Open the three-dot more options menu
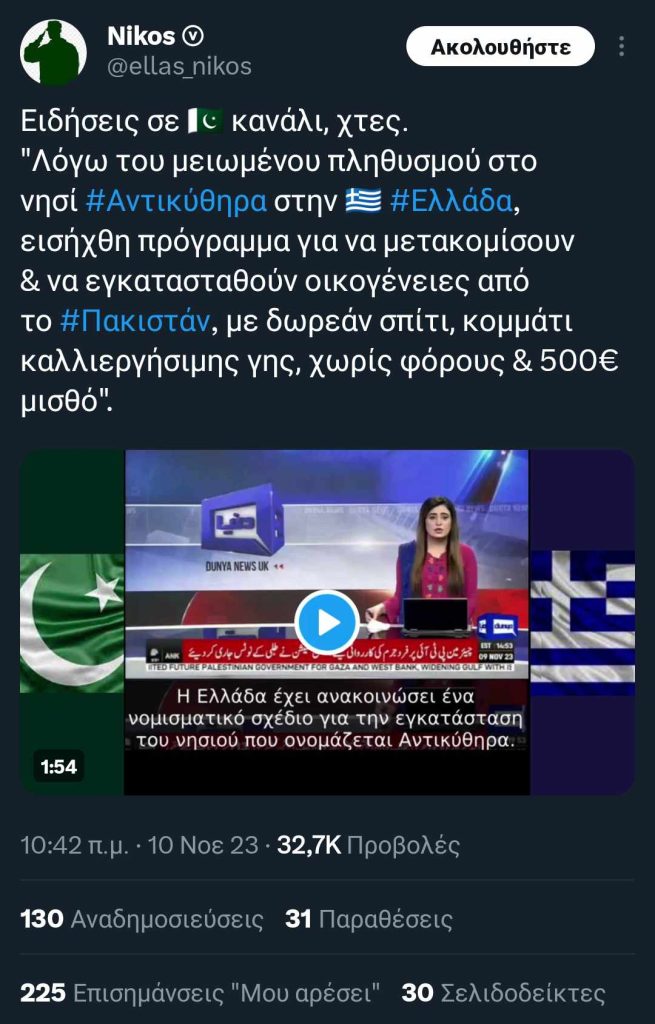Image resolution: width=655 pixels, height=1024 pixels. tap(621, 46)
